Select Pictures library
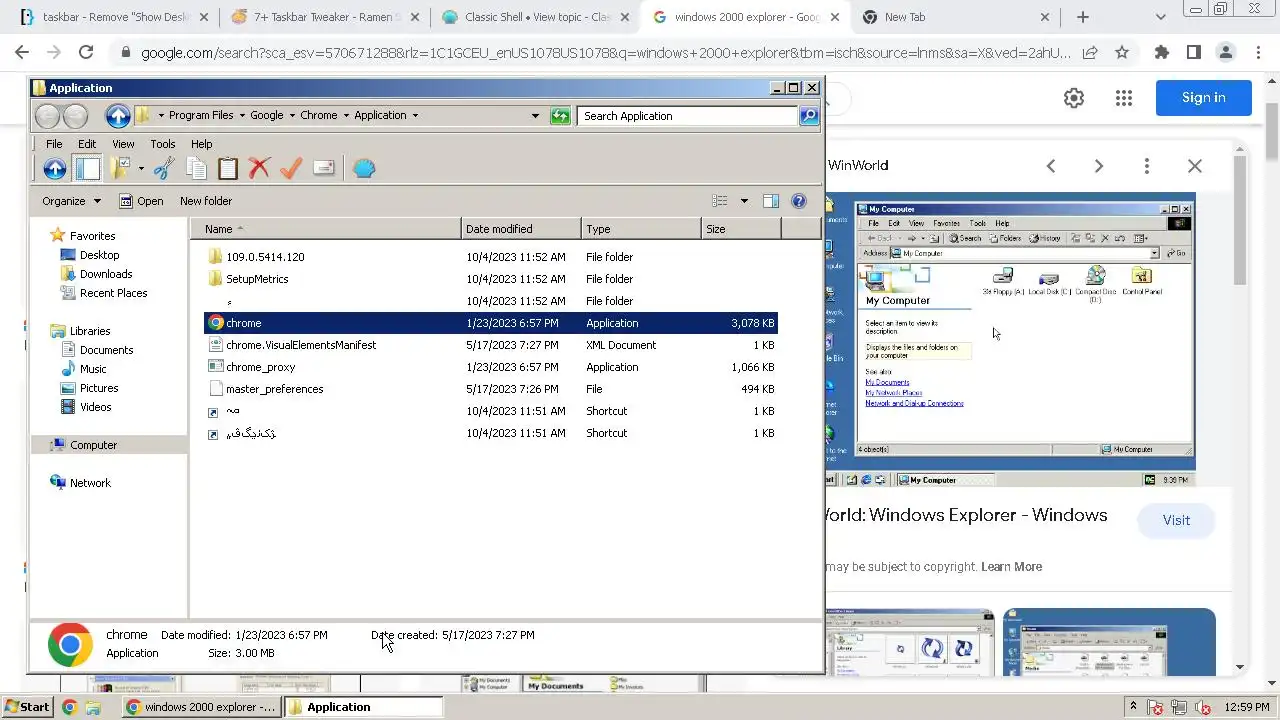Screen dimensions: 1280x720 click(x=99, y=388)
